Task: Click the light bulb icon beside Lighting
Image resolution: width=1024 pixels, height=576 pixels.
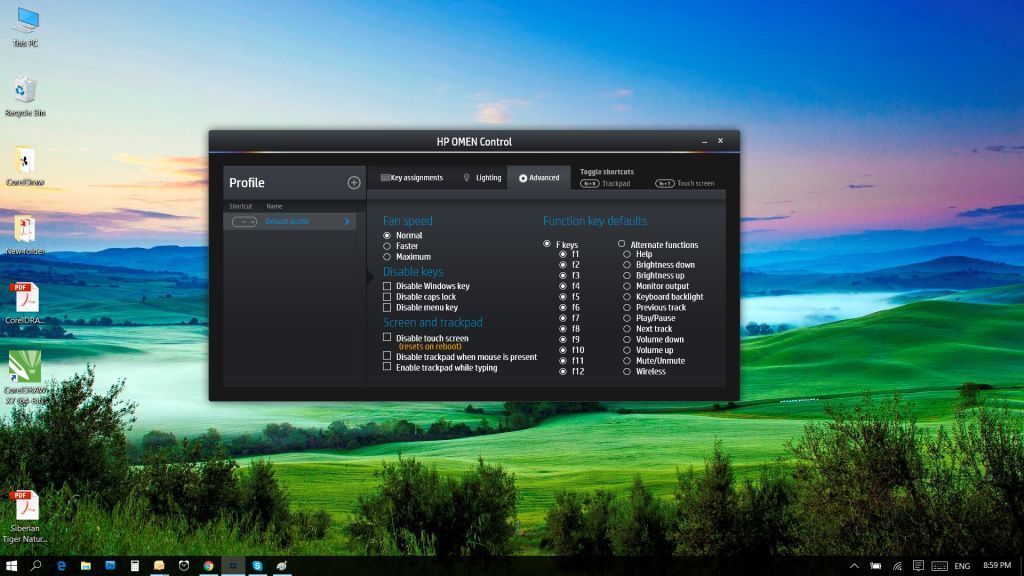Action: pyautogui.click(x=466, y=178)
